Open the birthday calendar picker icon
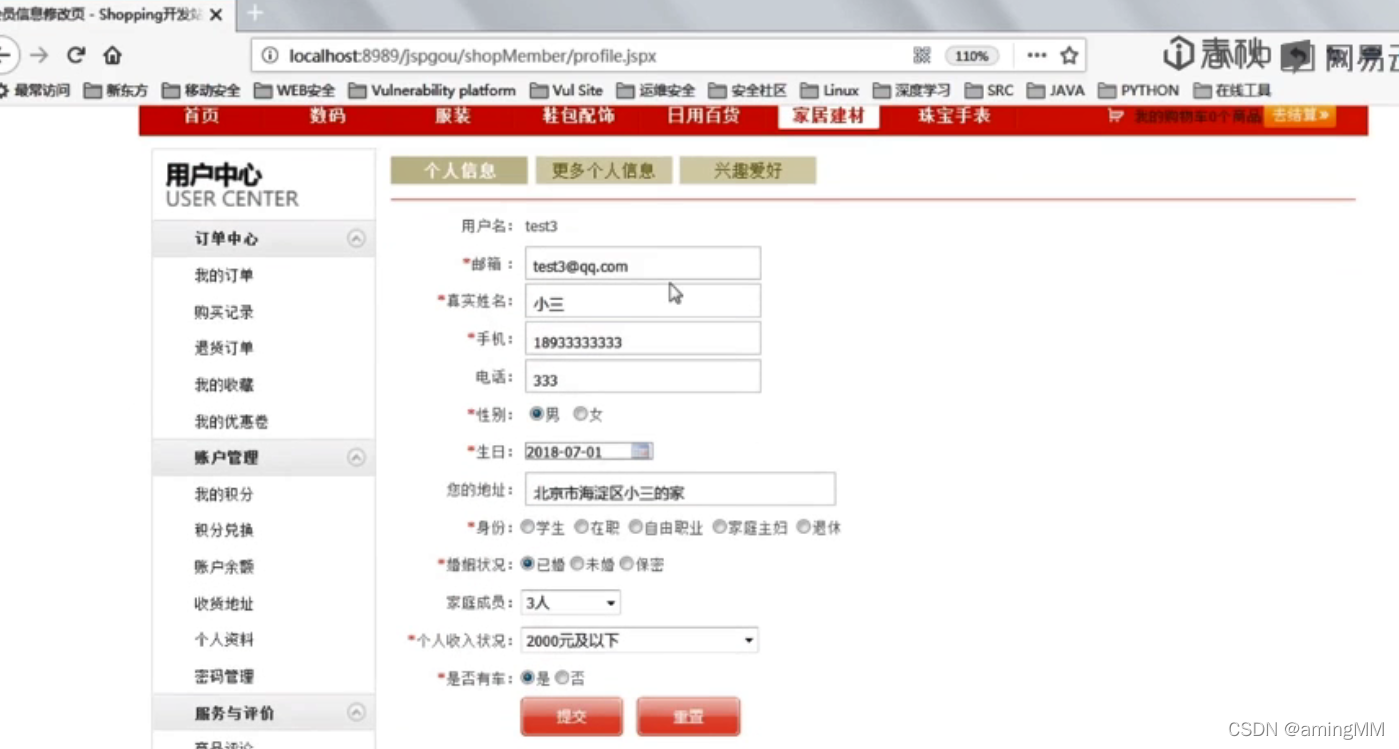The width and height of the screenshot is (1399, 749). pyautogui.click(x=642, y=451)
